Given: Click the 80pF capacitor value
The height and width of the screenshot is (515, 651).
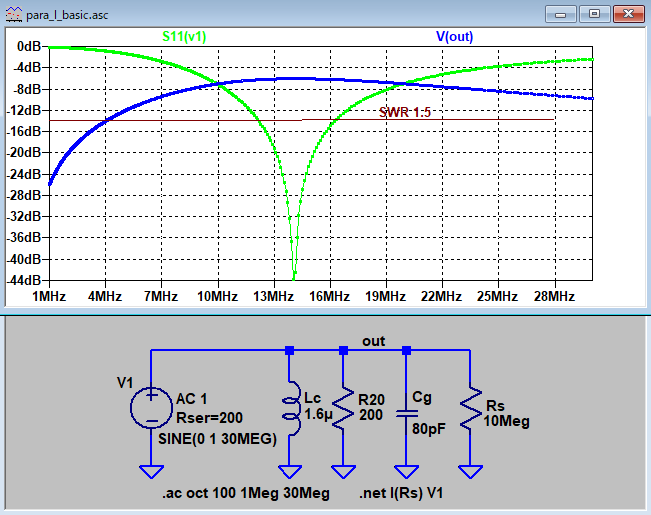Looking at the screenshot, I should [429, 428].
